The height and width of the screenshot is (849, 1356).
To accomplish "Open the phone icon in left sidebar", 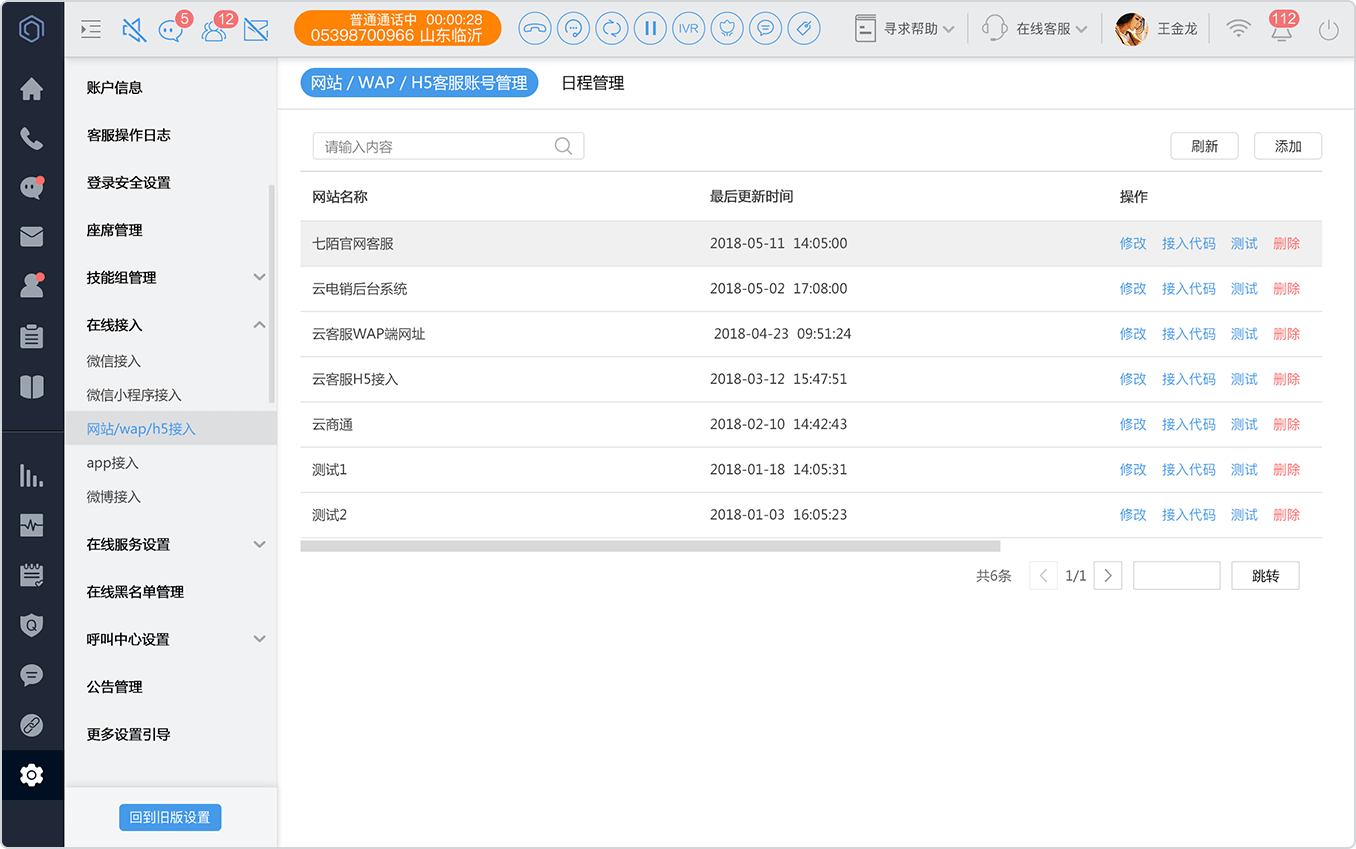I will tap(32, 138).
